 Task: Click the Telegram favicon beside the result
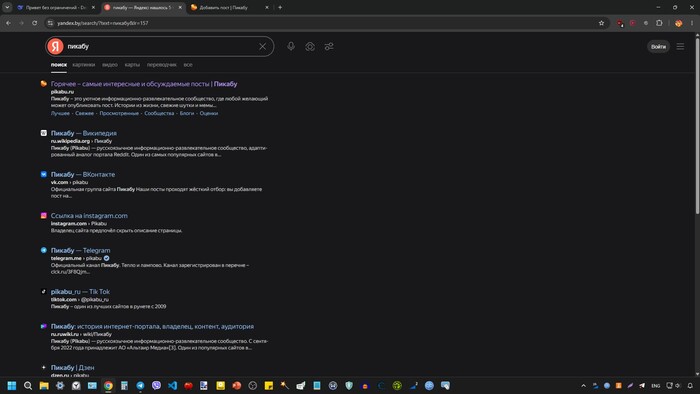coord(43,250)
